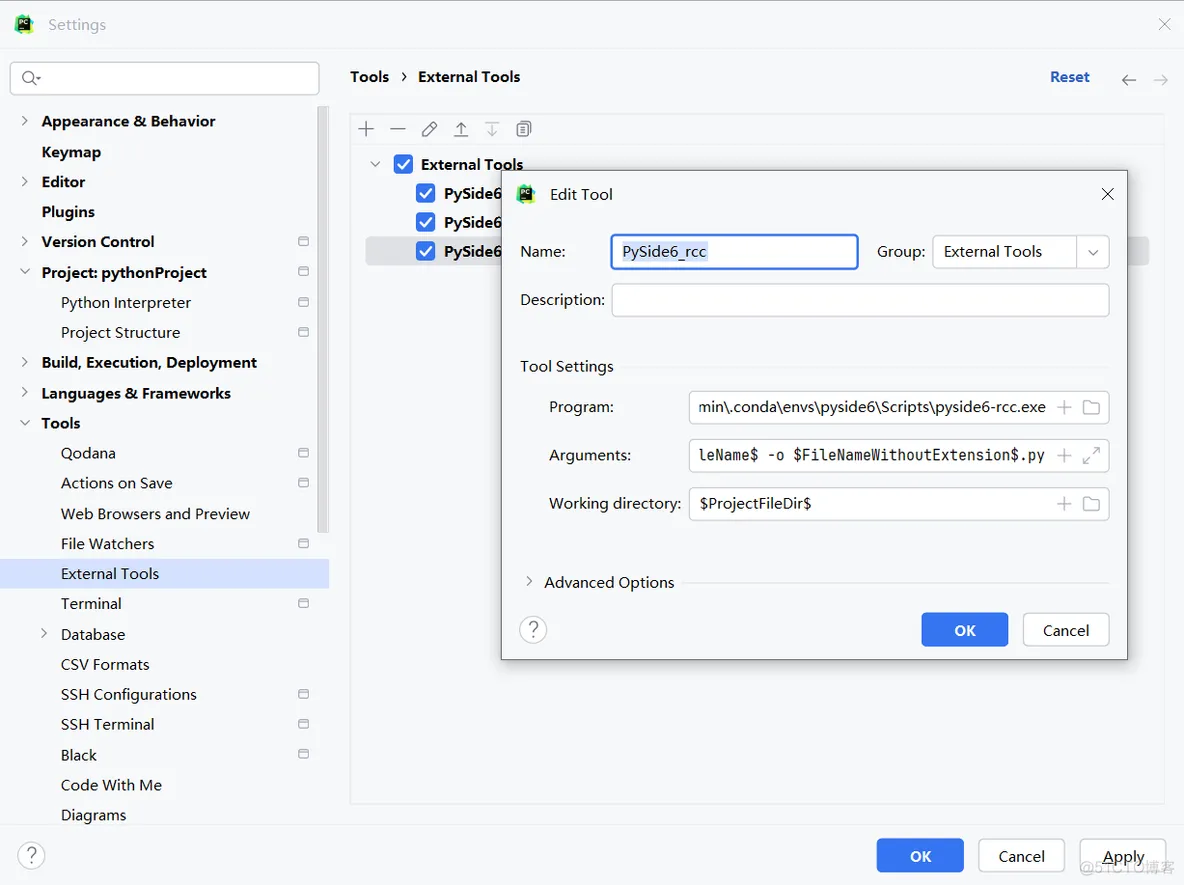Viewport: 1184px width, 885px height.
Task: Browse for Program file via folder icon
Action: click(x=1091, y=407)
